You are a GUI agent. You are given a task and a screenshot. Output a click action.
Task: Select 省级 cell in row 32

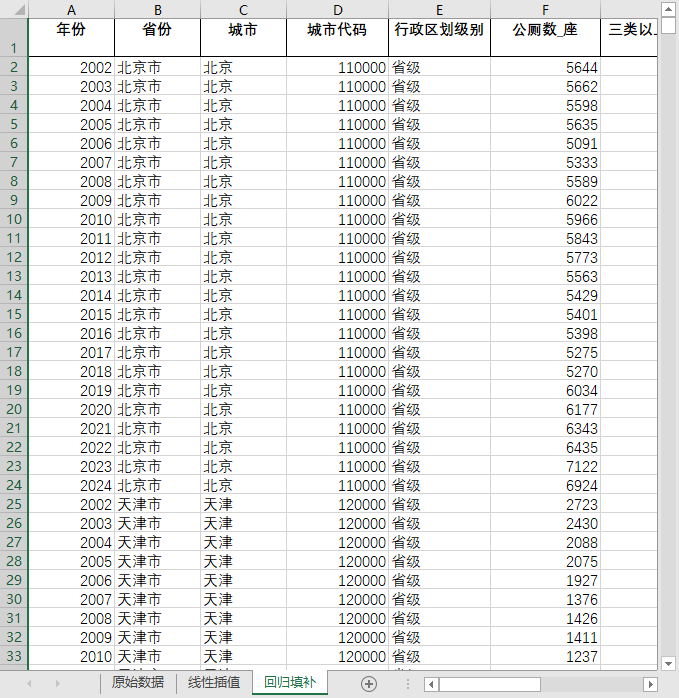click(x=439, y=637)
